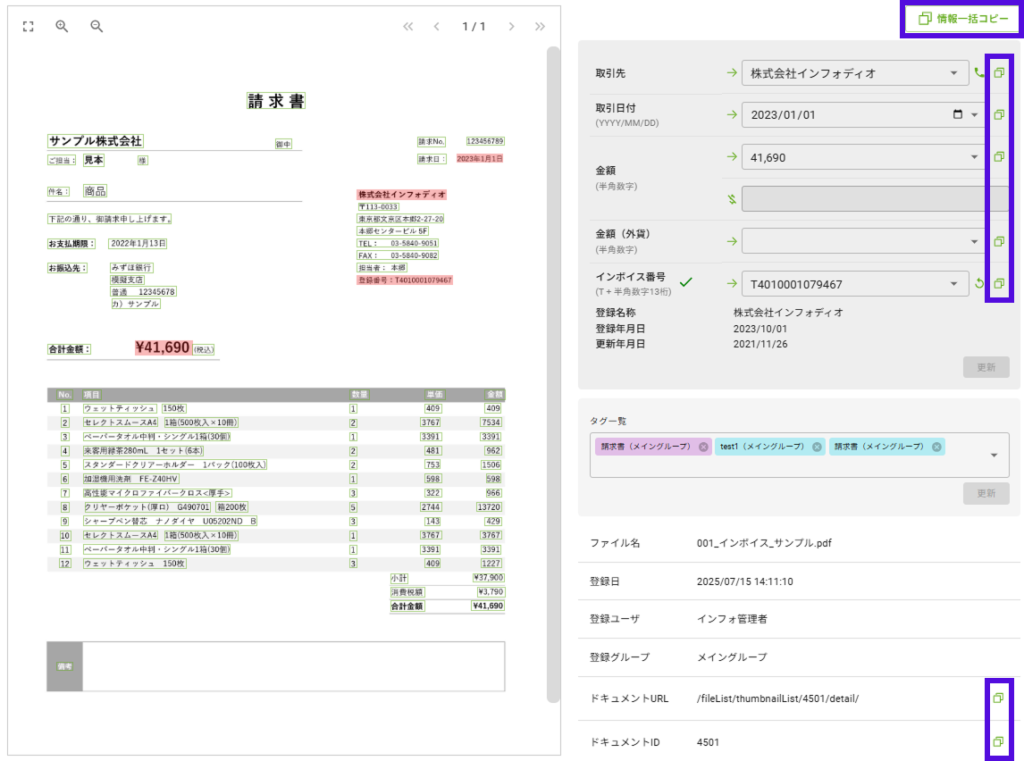Remove the blue 請求書(メイングループ) tag
Screen dimensions: 1024x761
pos(936,447)
